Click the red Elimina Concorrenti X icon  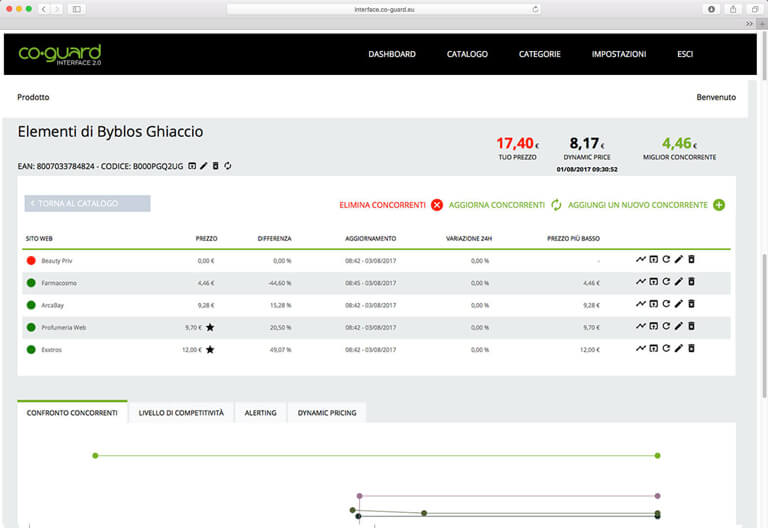pyautogui.click(x=436, y=205)
